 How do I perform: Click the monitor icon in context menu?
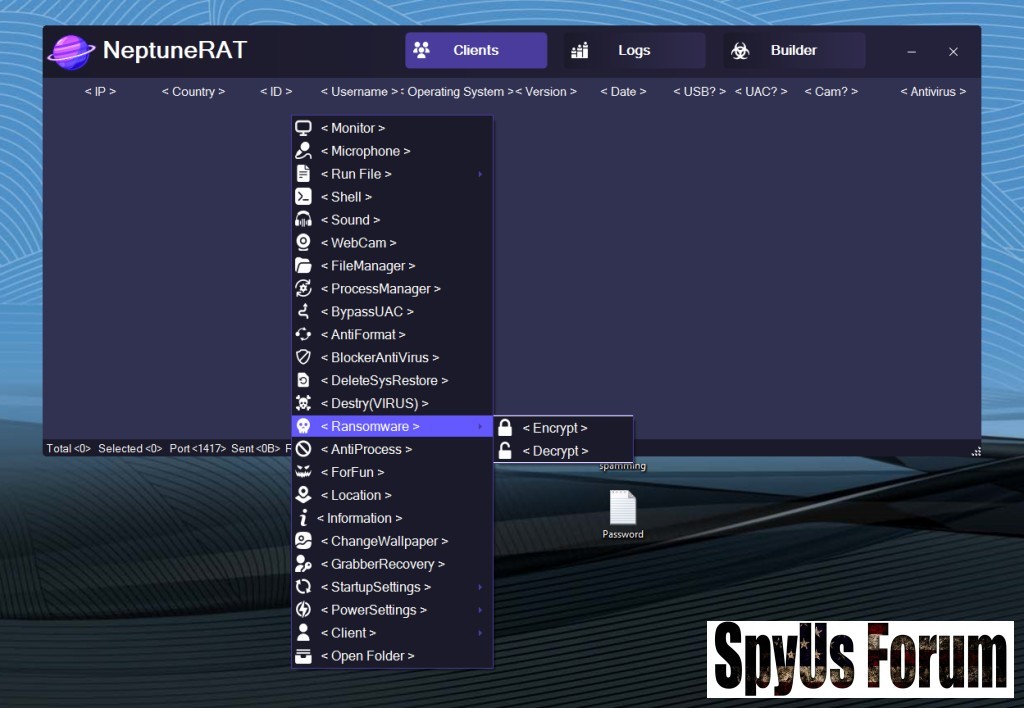pos(303,128)
